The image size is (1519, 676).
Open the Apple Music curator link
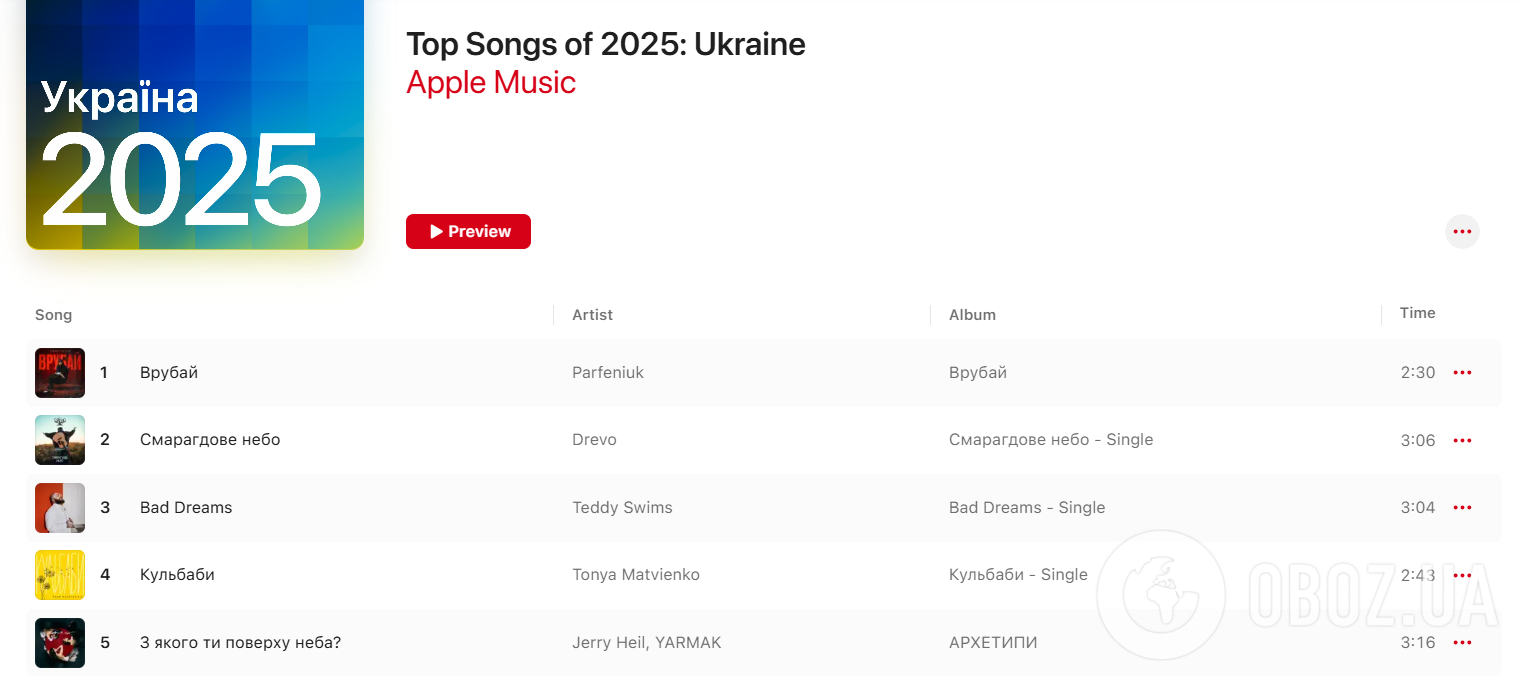[x=490, y=82]
